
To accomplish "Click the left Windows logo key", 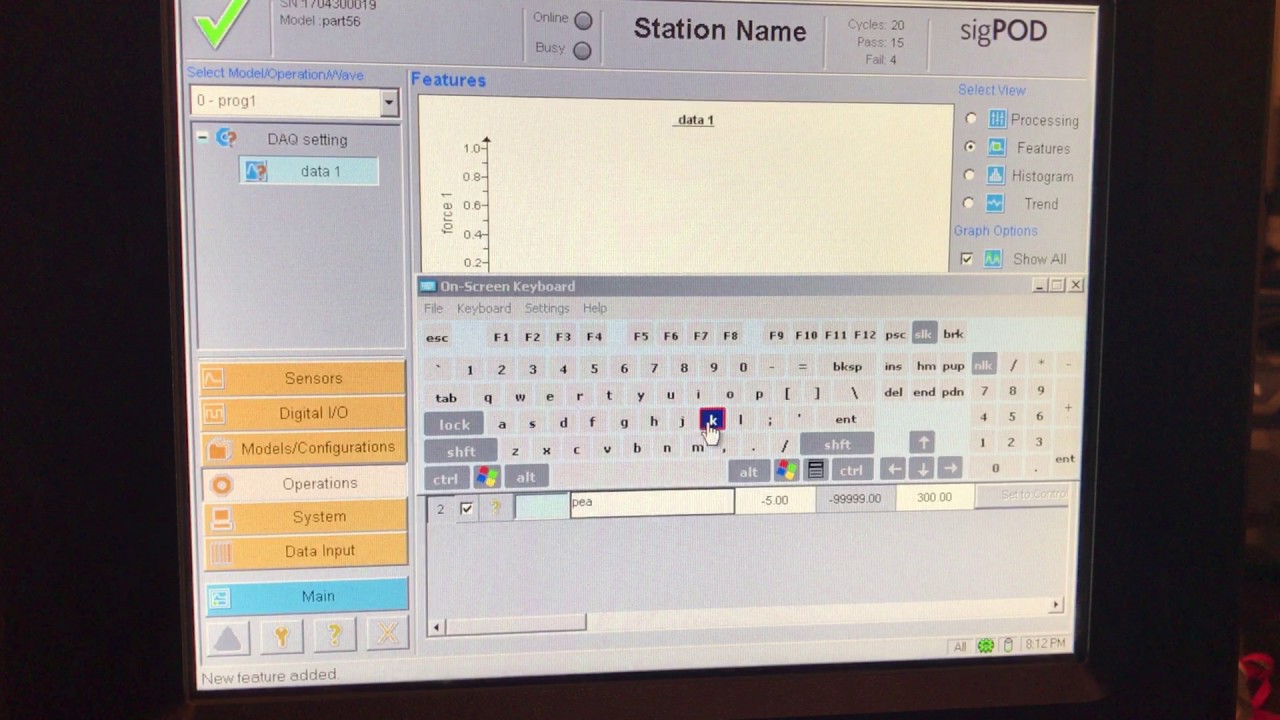I will pyautogui.click(x=486, y=477).
